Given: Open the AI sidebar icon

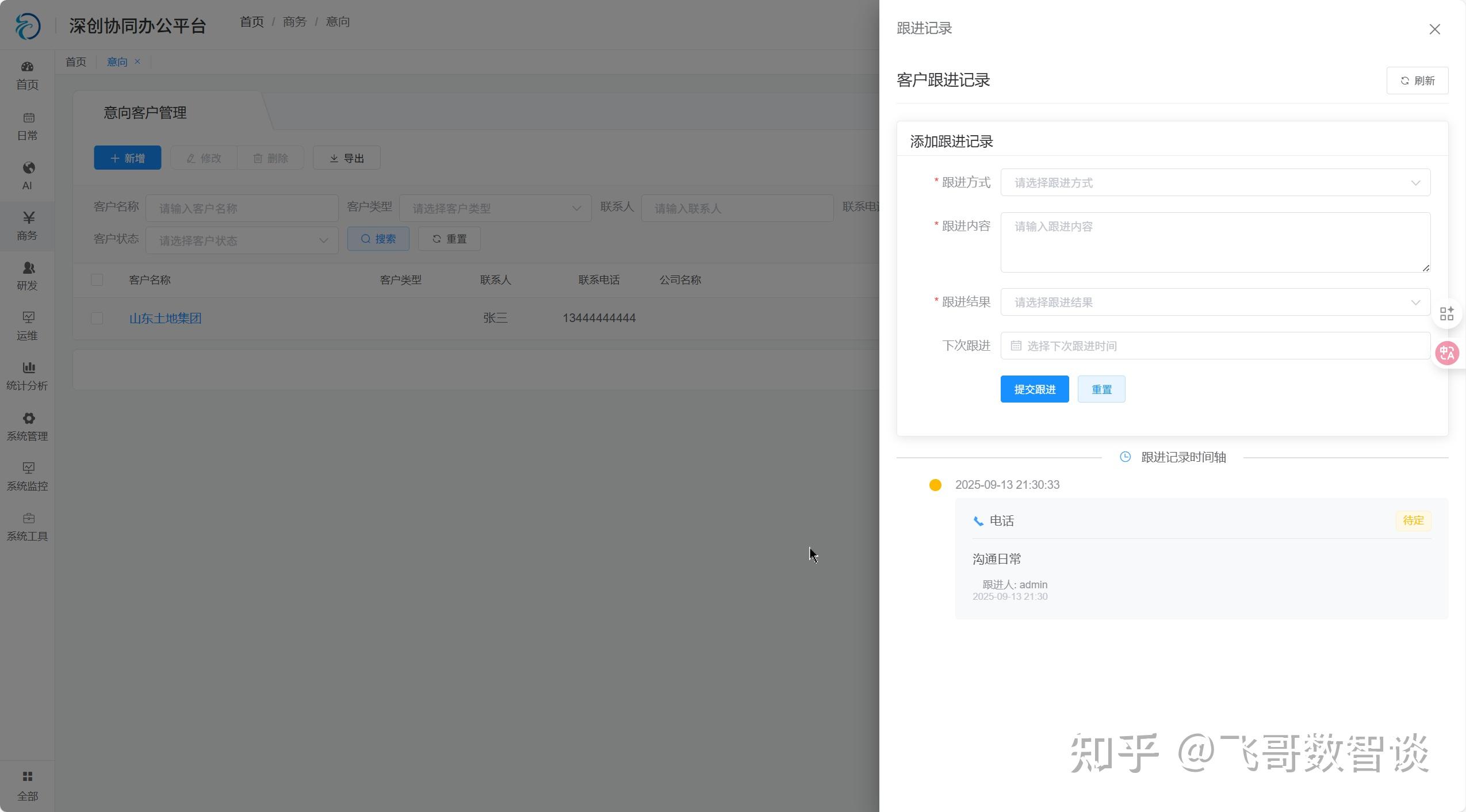Looking at the screenshot, I should click(x=28, y=167).
